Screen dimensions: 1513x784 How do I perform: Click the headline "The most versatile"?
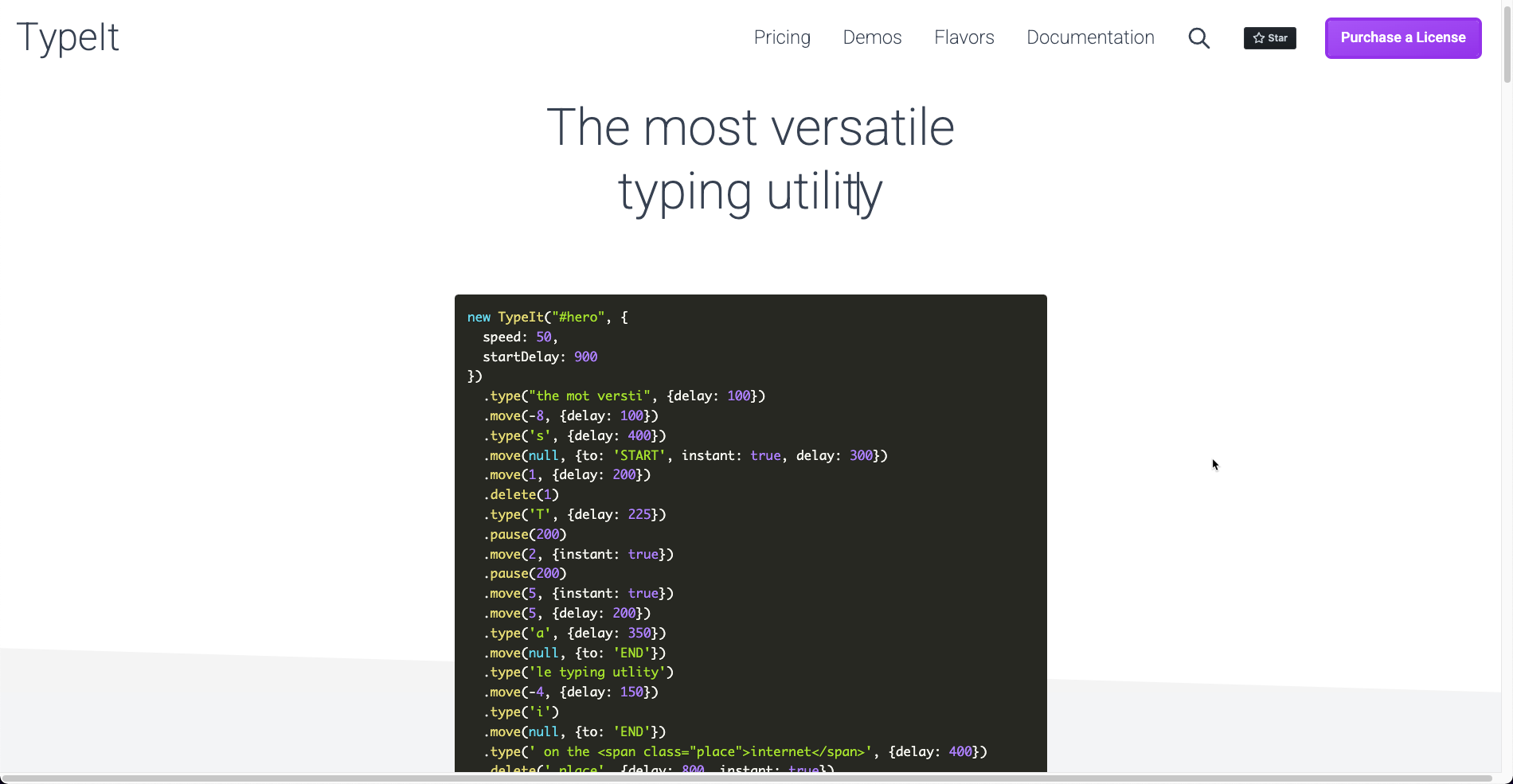pyautogui.click(x=750, y=127)
